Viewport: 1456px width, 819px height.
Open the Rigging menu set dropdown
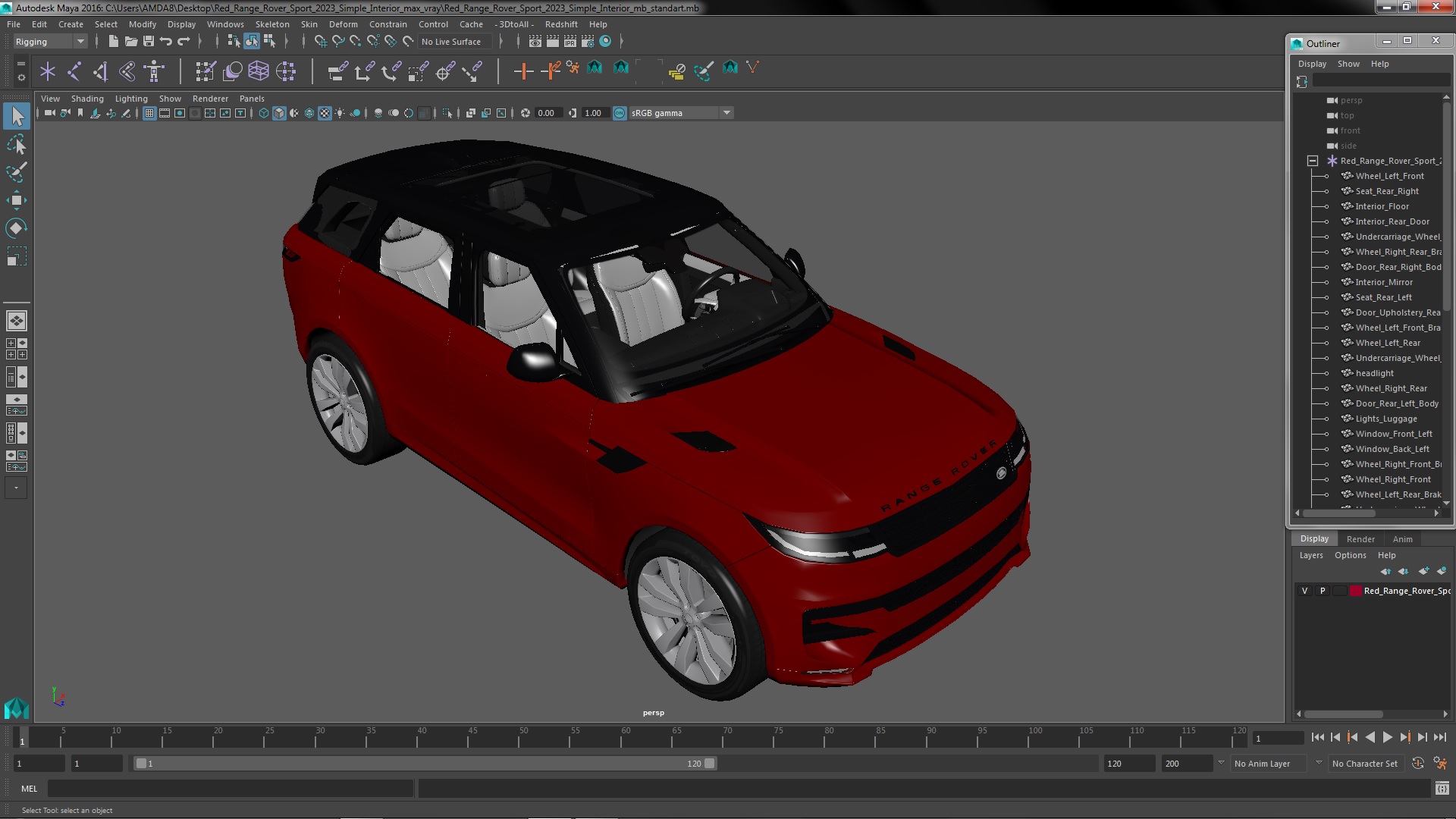point(80,42)
